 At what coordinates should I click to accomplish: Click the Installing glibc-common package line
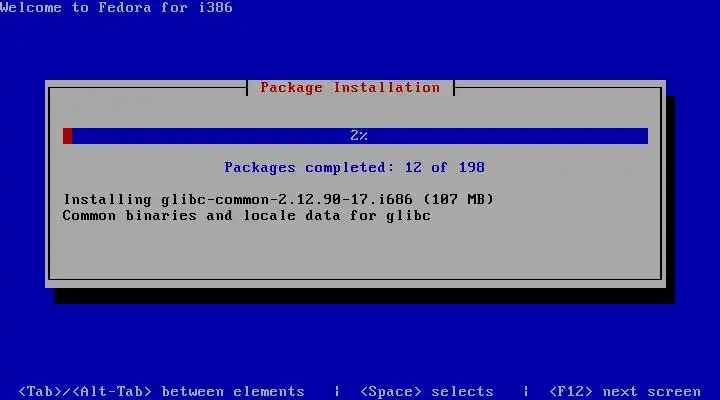click(278, 199)
